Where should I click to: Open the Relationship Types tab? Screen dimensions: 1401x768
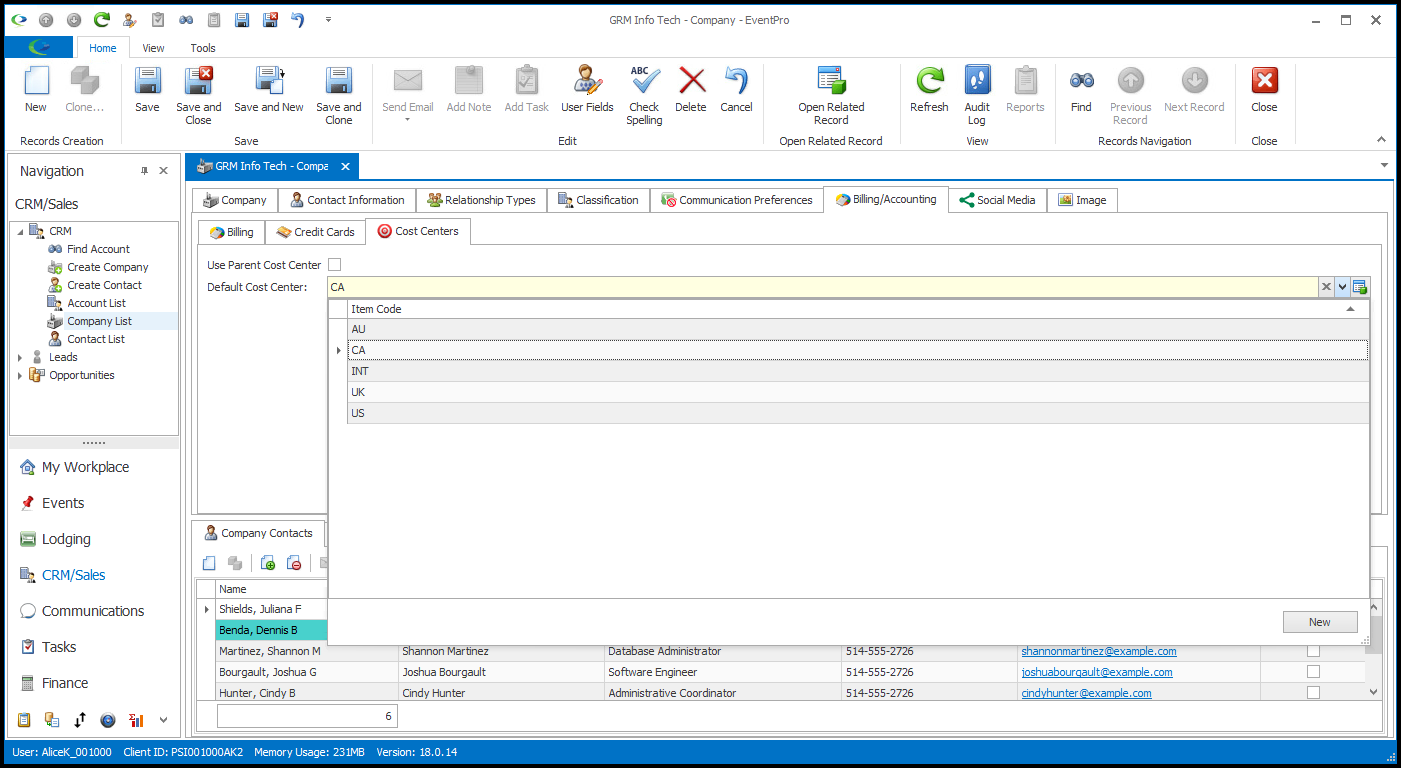481,200
